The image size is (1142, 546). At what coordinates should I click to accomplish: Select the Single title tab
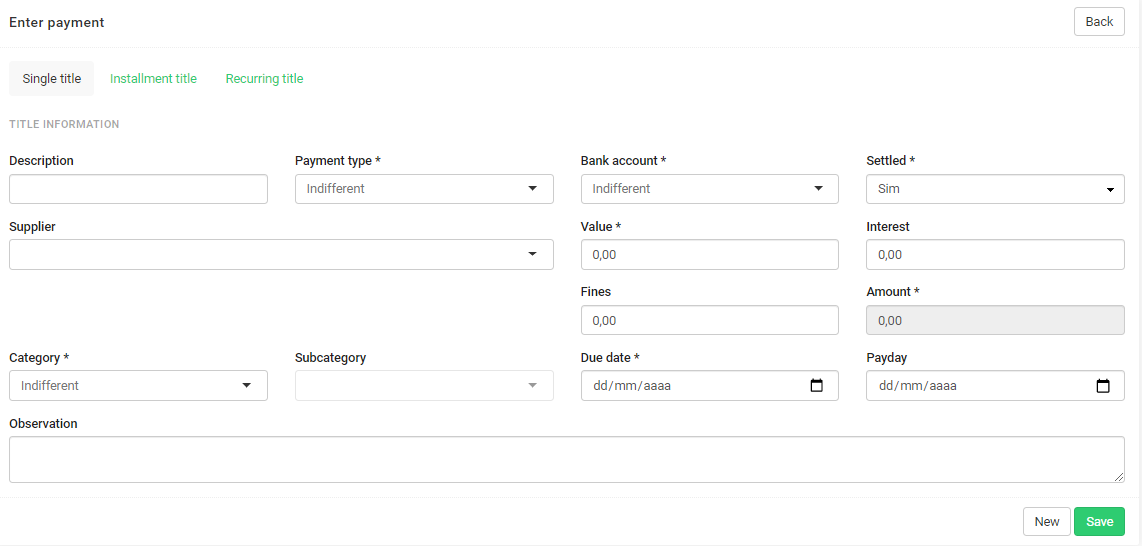tap(52, 79)
